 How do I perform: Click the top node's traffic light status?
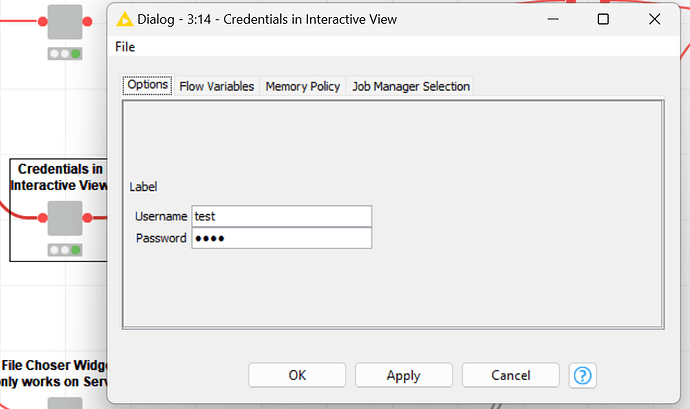[x=65, y=53]
